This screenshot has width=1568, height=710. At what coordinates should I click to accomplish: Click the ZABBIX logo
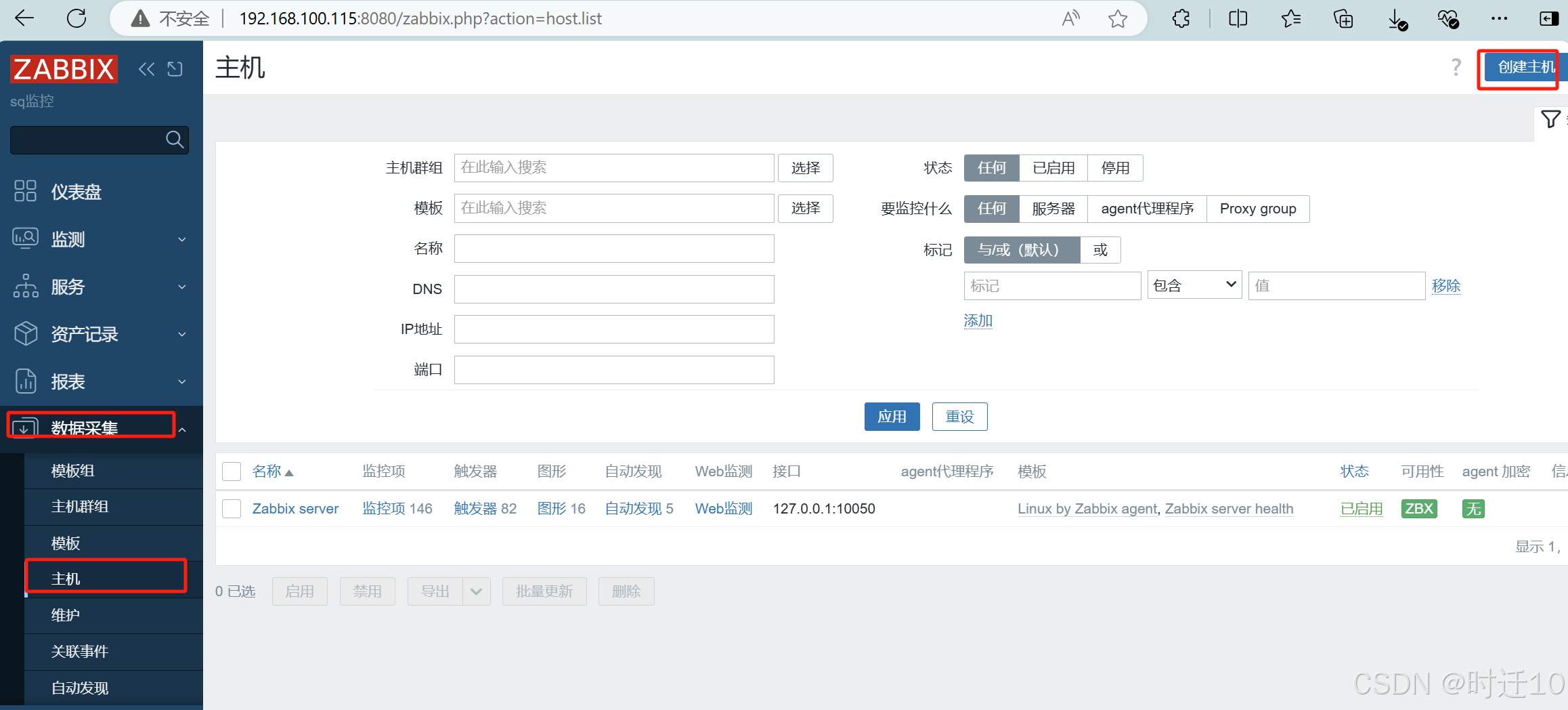point(64,69)
